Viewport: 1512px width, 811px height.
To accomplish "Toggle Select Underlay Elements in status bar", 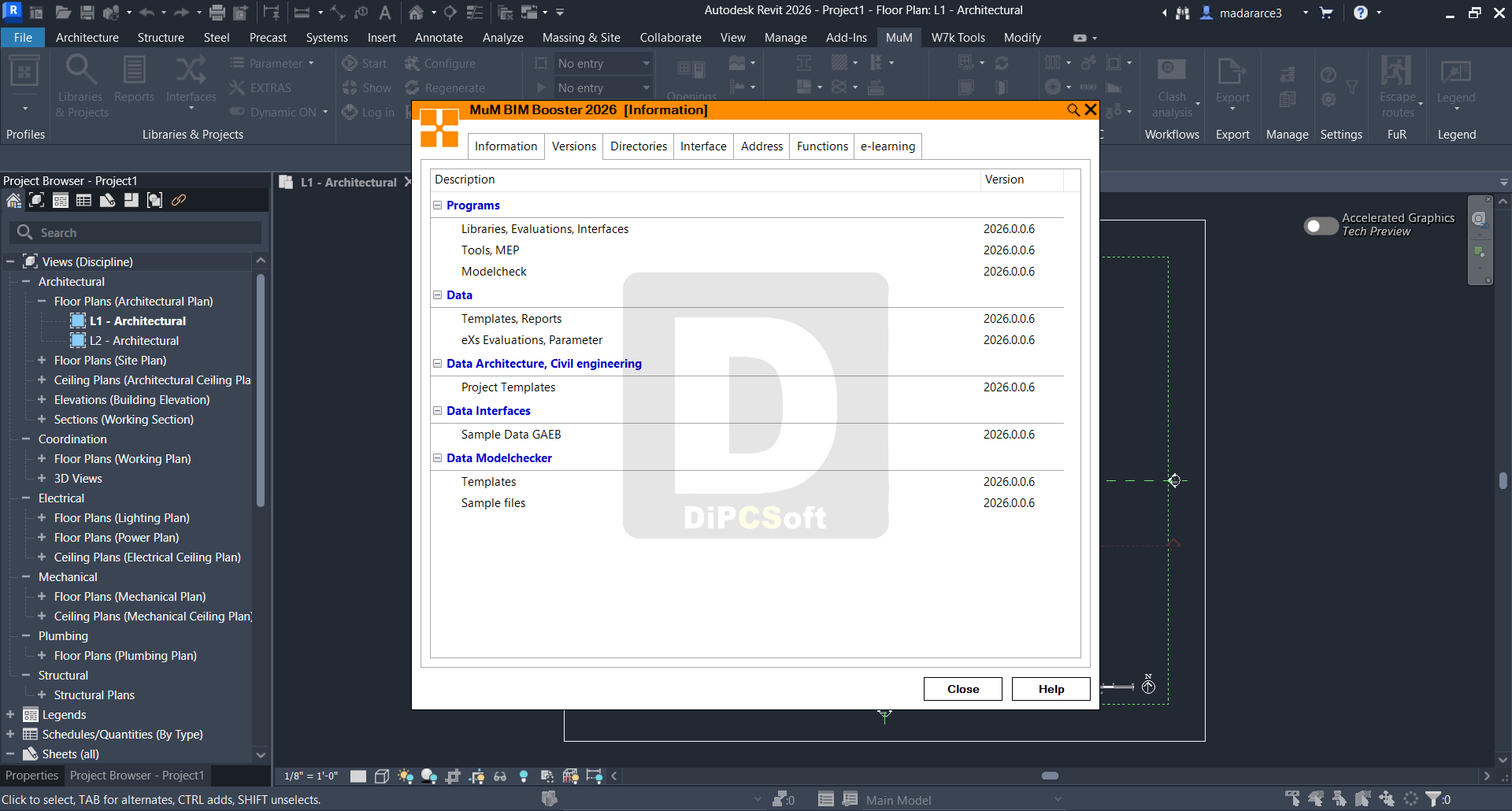I will pyautogui.click(x=1316, y=799).
